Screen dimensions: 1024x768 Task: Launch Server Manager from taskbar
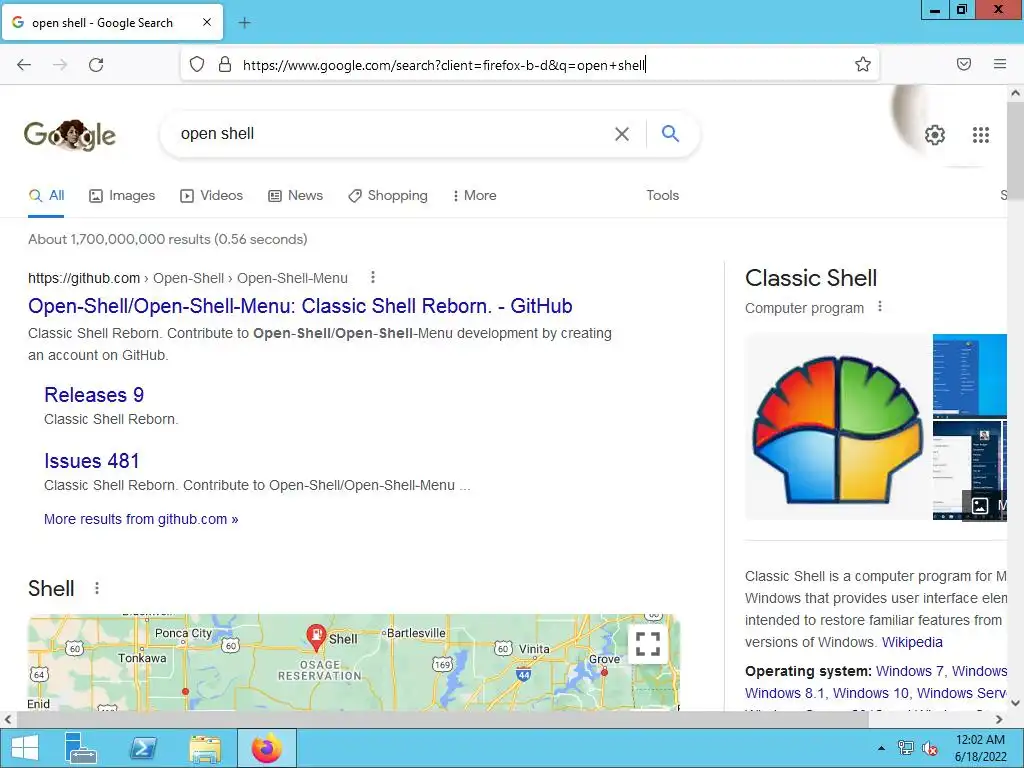[x=81, y=748]
